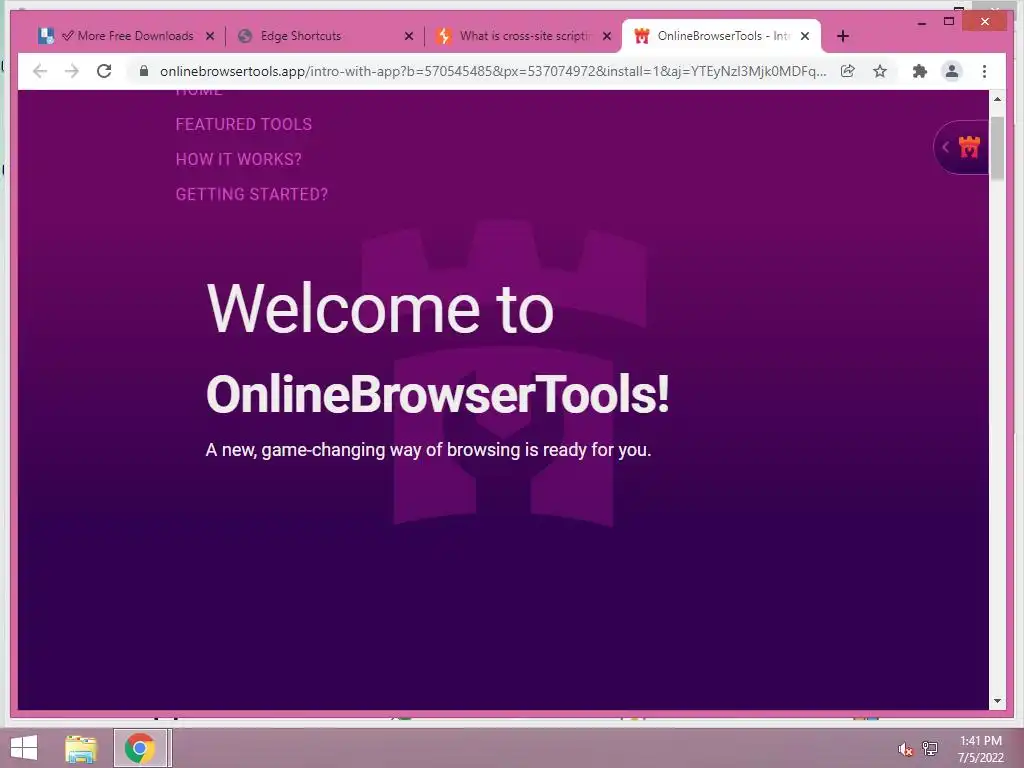Close the Edge Shortcuts tab

click(409, 36)
